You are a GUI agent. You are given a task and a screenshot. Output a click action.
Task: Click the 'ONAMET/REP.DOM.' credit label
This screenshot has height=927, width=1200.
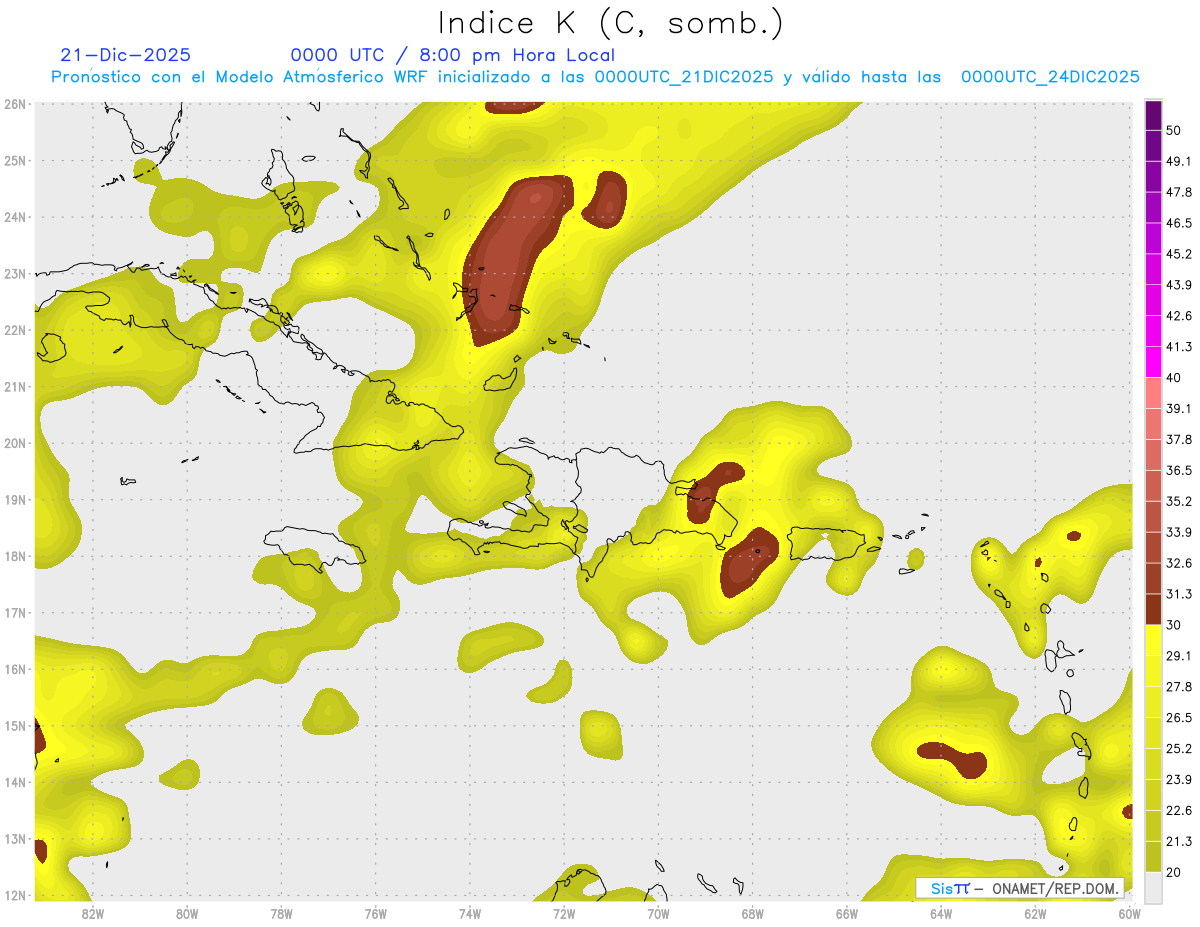(1054, 888)
